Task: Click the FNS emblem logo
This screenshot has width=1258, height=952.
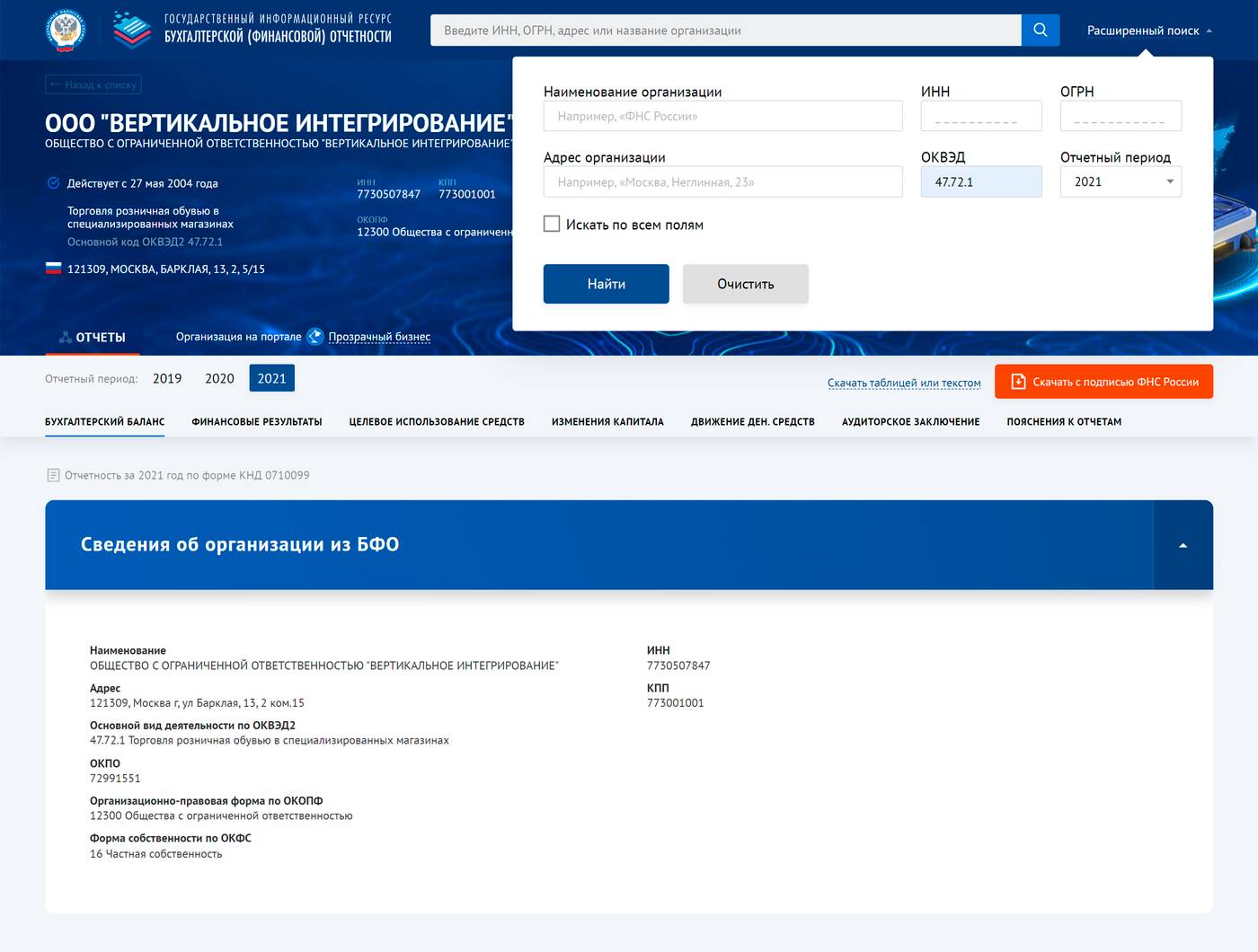Action: click(x=66, y=30)
